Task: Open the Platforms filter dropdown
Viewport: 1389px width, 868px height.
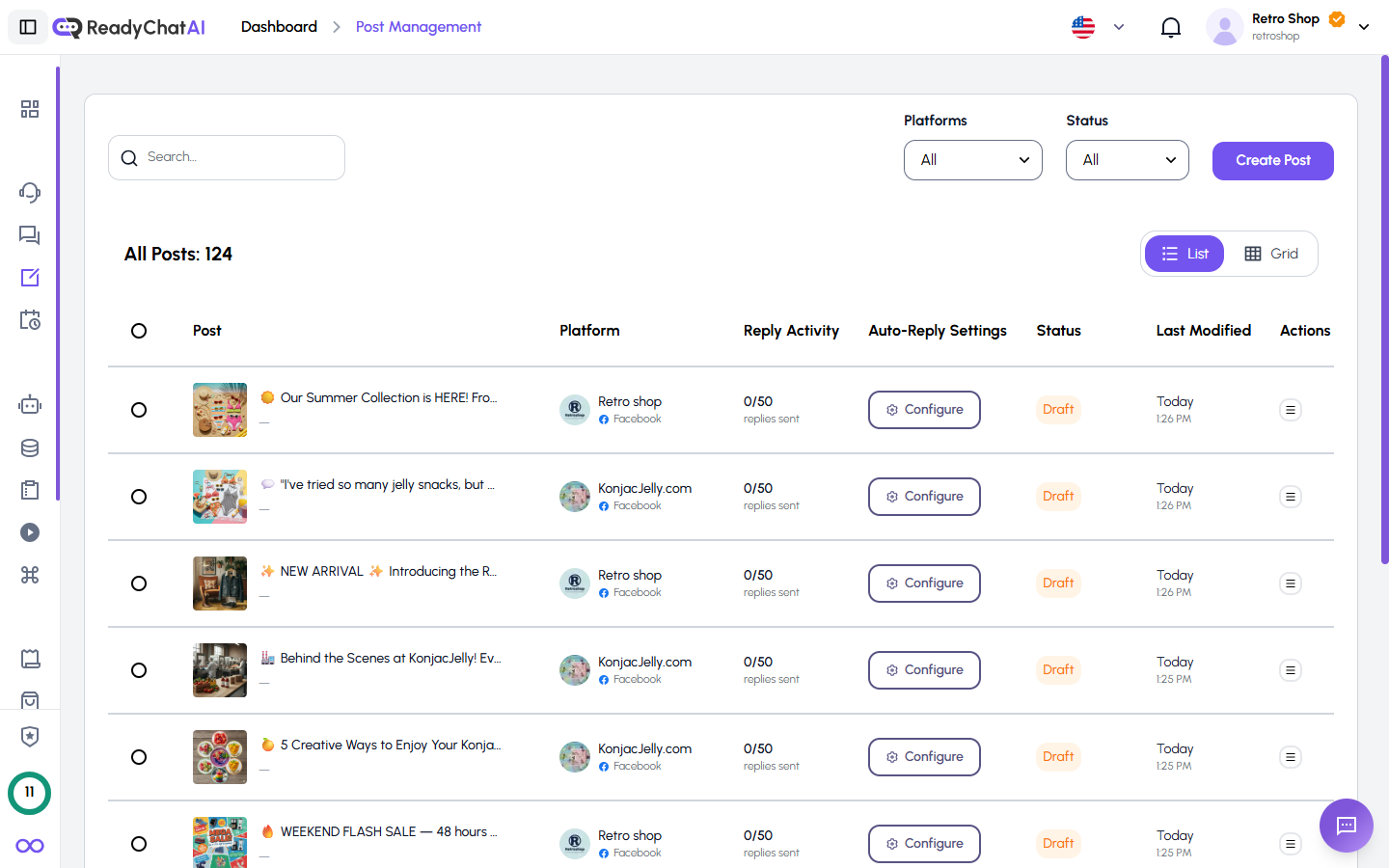Action: (x=972, y=160)
